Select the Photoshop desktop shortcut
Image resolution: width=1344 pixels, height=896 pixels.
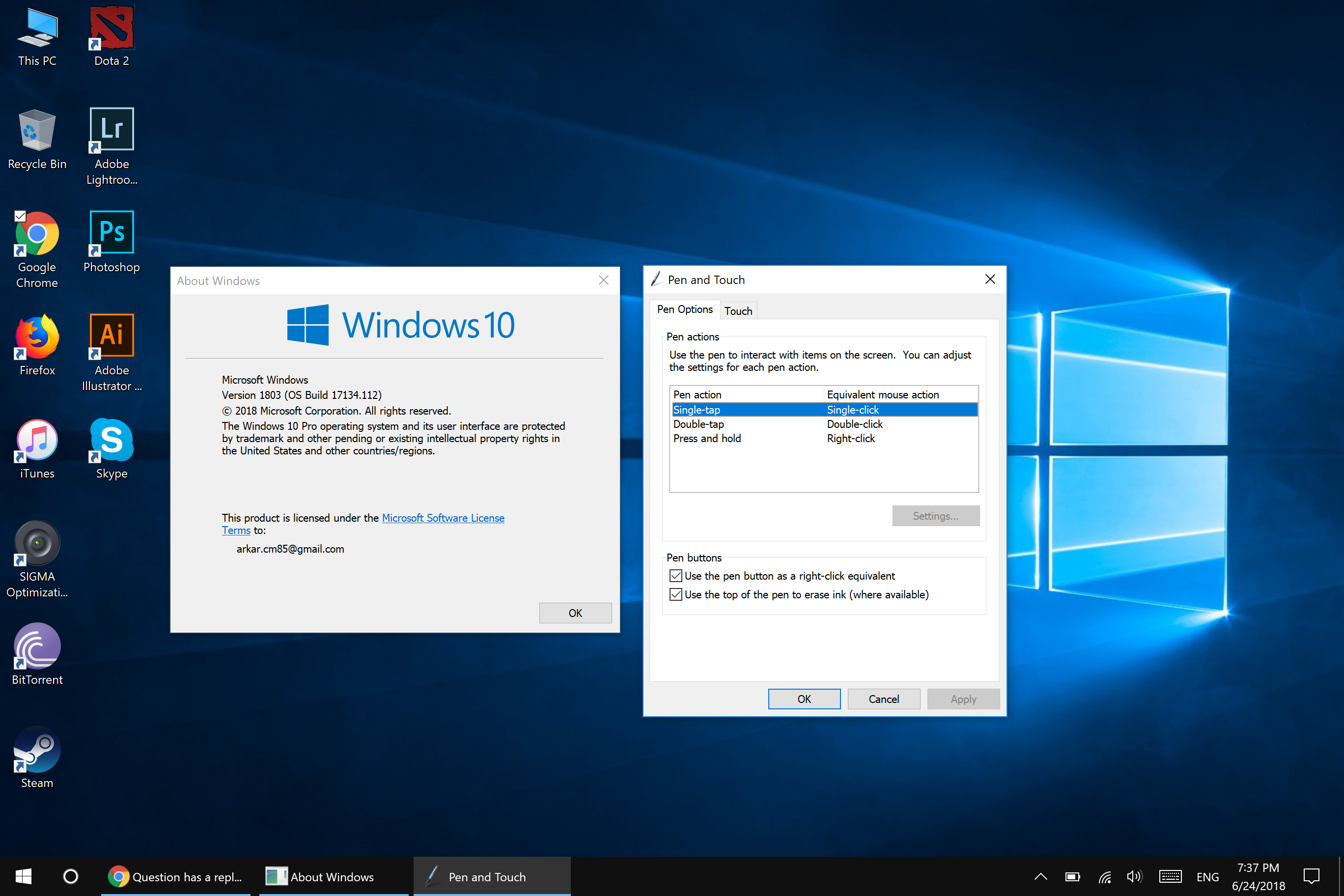click(x=112, y=242)
